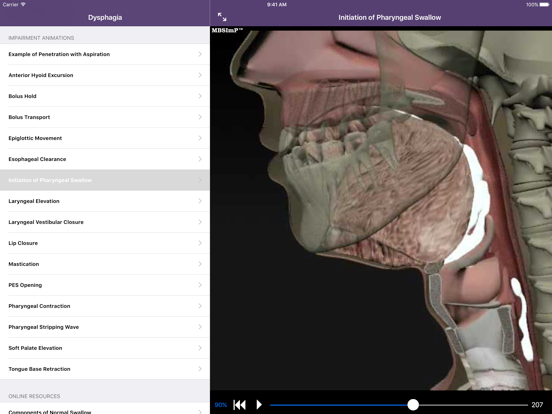The height and width of the screenshot is (414, 552).
Task: Click chevron beside PES Opening
Action: coord(200,285)
